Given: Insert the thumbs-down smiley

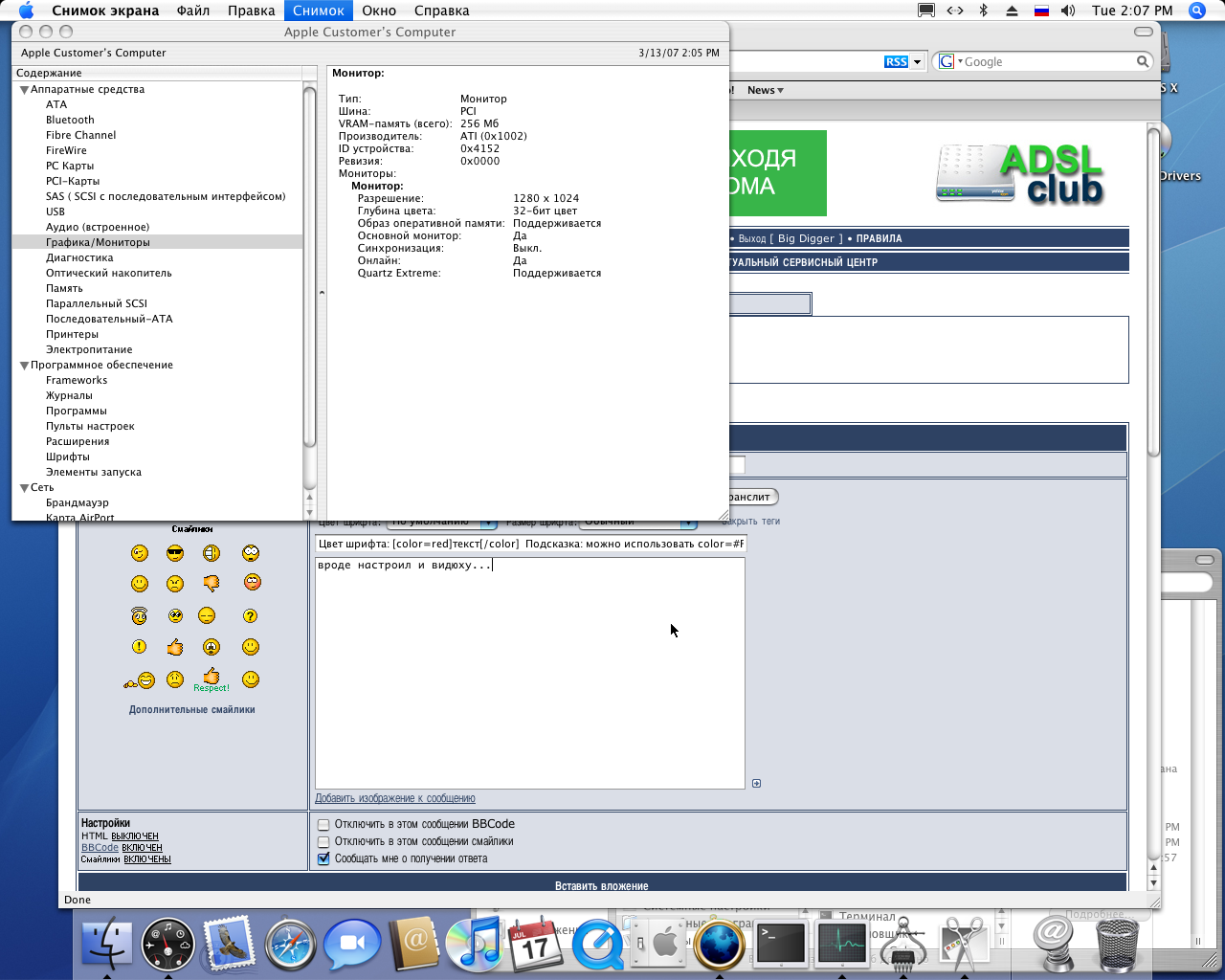Looking at the screenshot, I should tap(212, 583).
